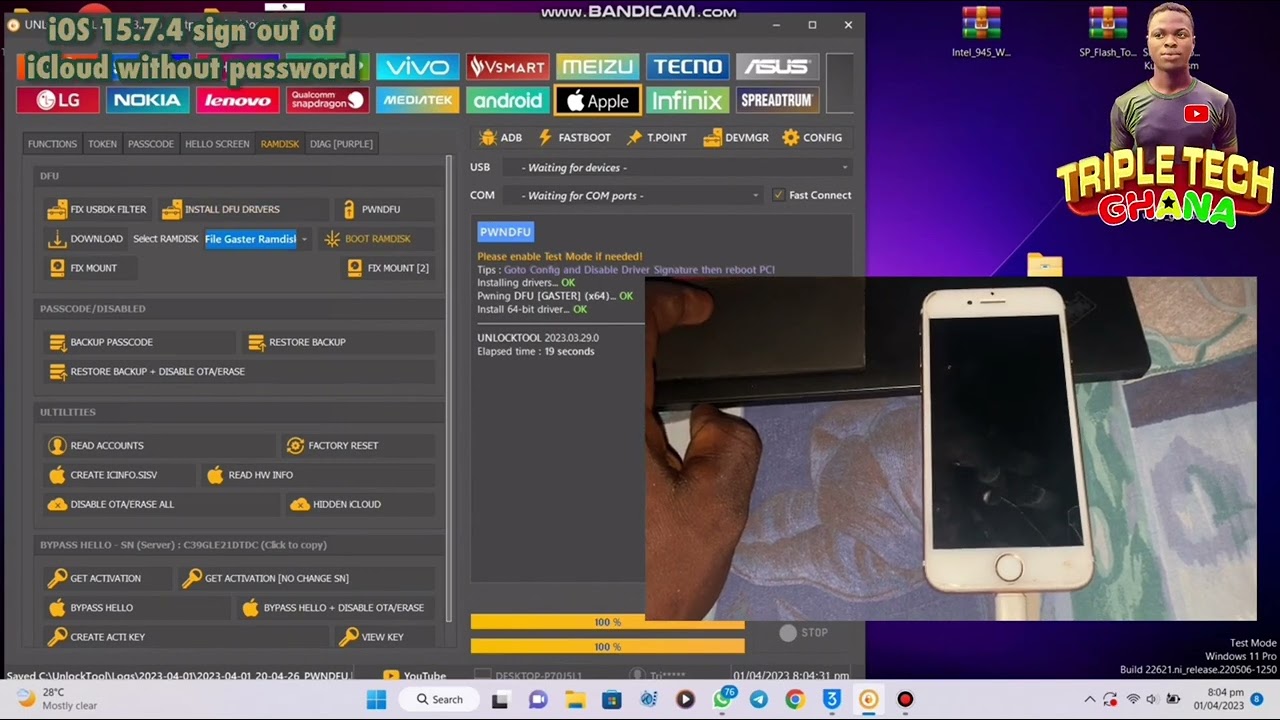Select the Apple brand tile
This screenshot has width=1280, height=720.
(x=598, y=101)
